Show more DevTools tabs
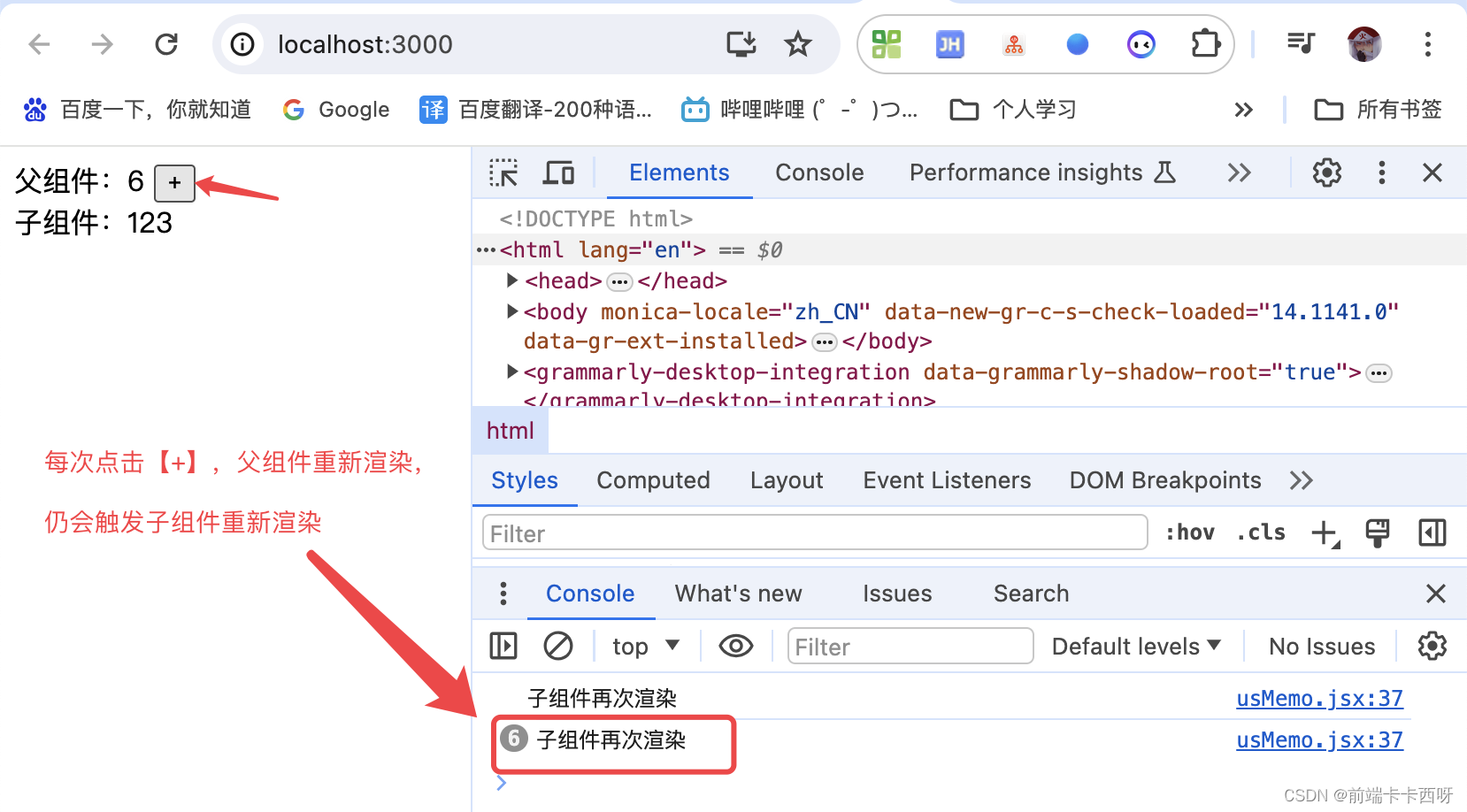1467x812 pixels. tap(1240, 172)
